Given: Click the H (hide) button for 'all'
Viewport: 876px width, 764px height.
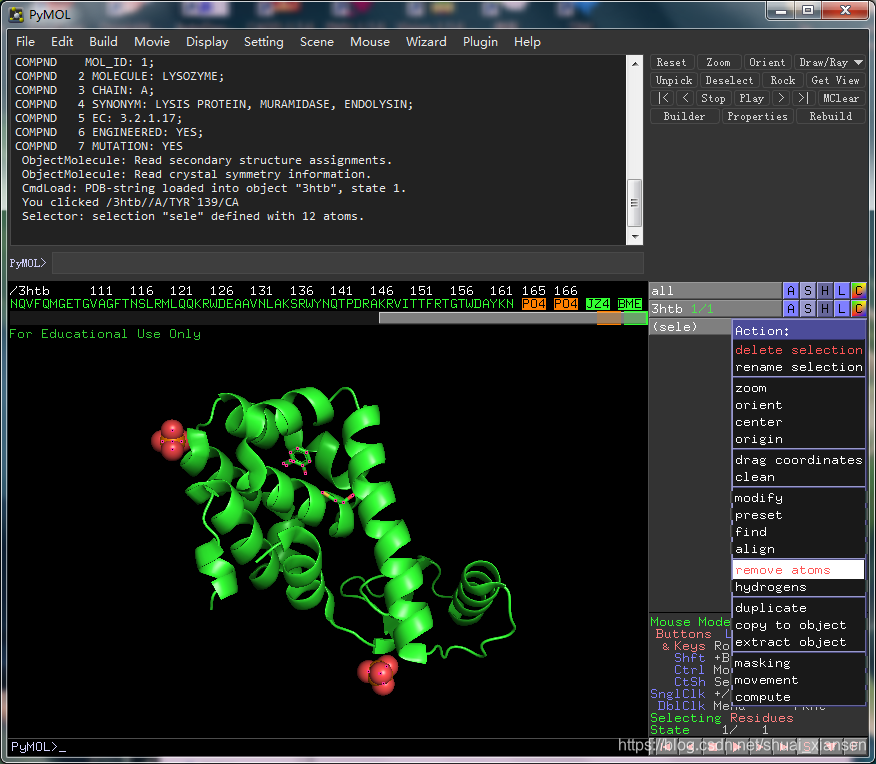Looking at the screenshot, I should [x=825, y=291].
